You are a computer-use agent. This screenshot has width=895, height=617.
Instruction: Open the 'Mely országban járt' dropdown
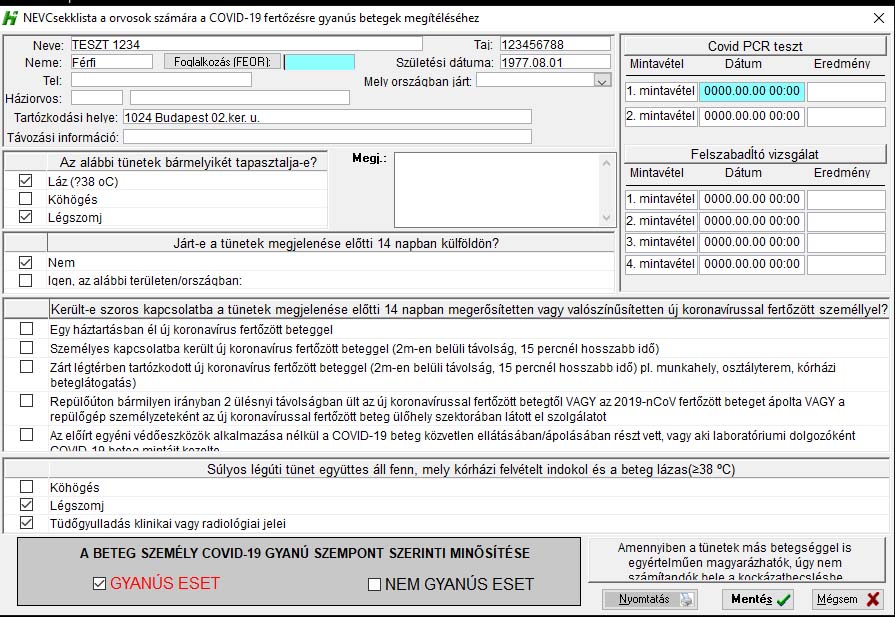602,81
